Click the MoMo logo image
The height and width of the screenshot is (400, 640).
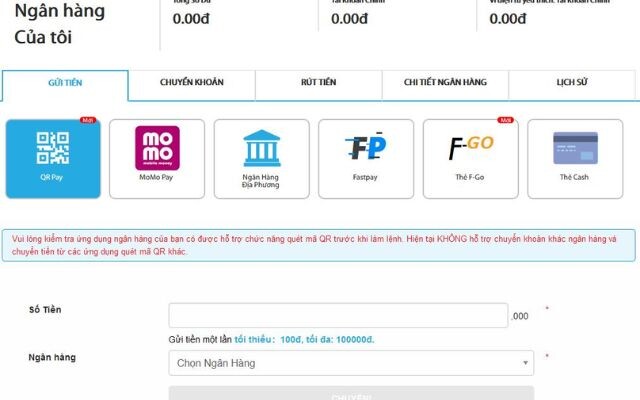(158, 148)
